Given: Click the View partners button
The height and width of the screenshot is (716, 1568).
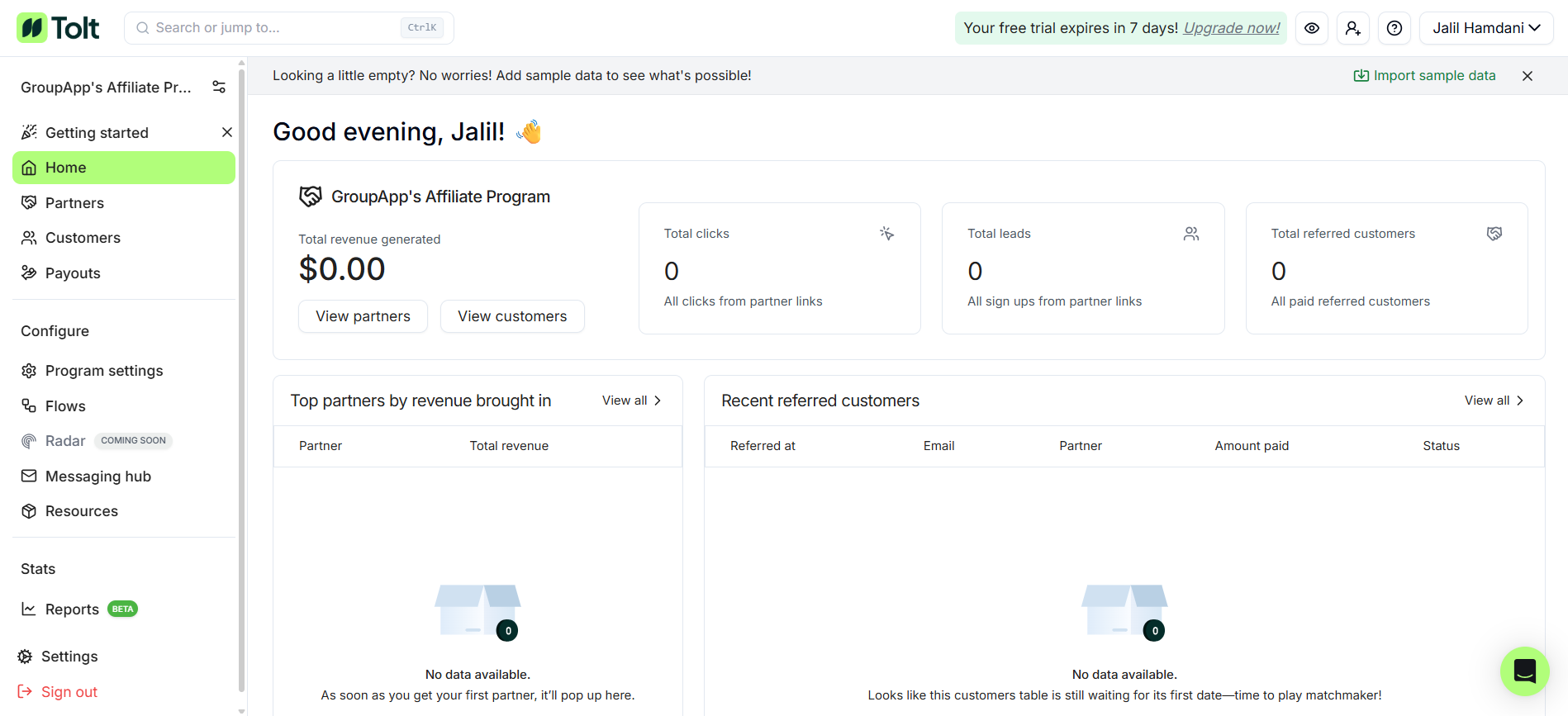Looking at the screenshot, I should [x=363, y=316].
